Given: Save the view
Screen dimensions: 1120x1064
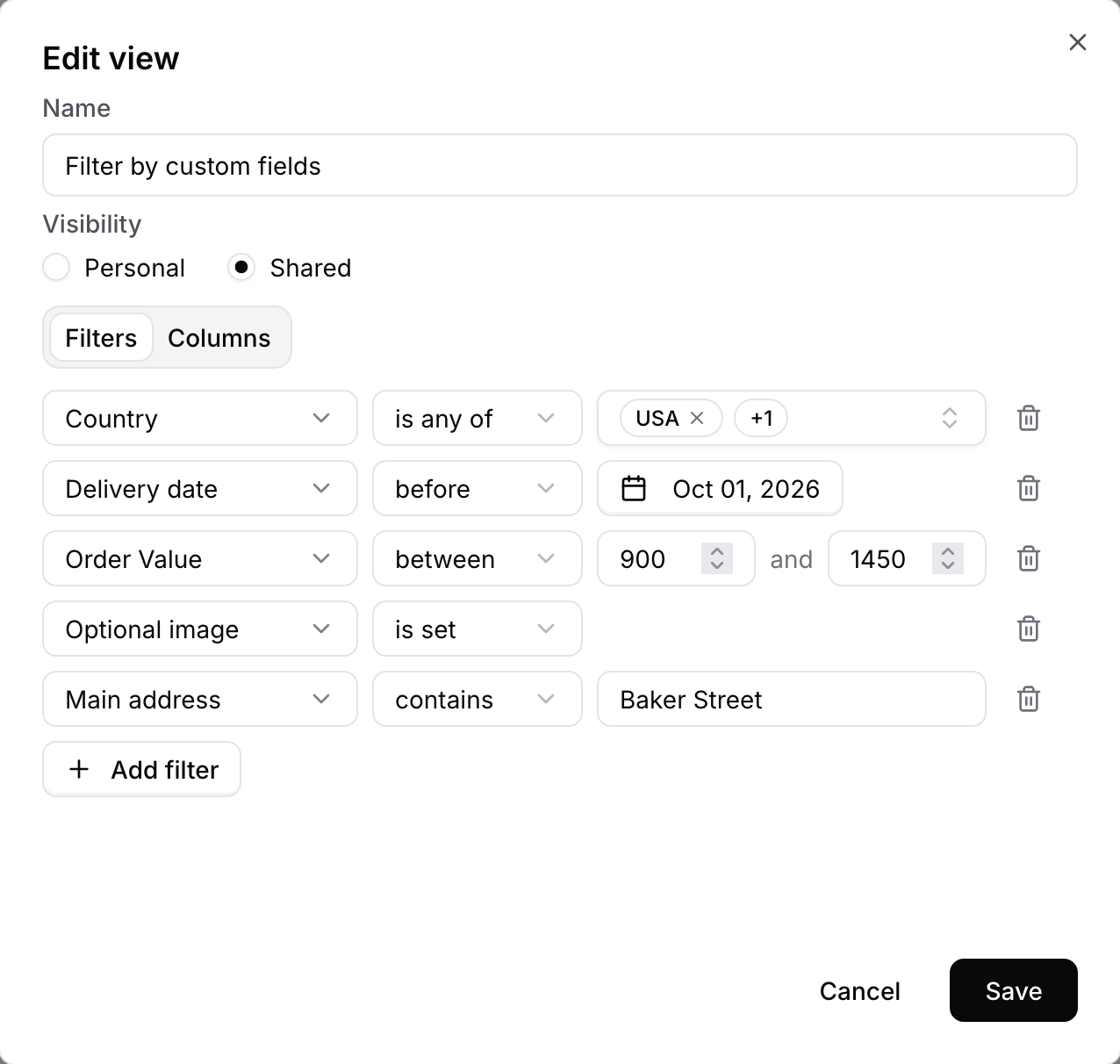Looking at the screenshot, I should pyautogui.click(x=1014, y=990).
